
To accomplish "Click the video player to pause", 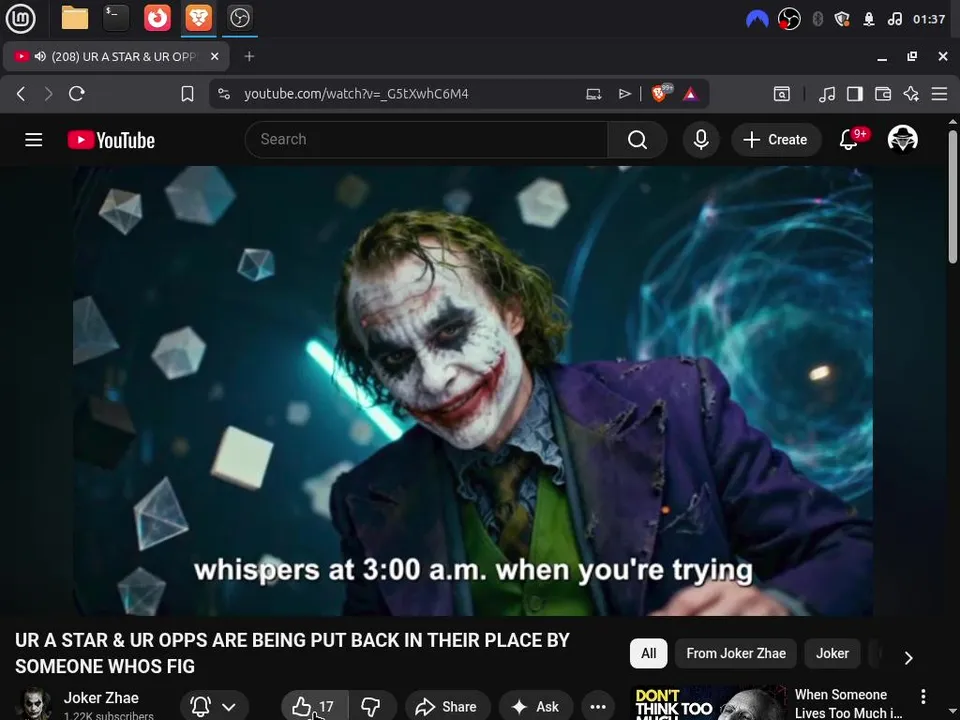I will 473,391.
